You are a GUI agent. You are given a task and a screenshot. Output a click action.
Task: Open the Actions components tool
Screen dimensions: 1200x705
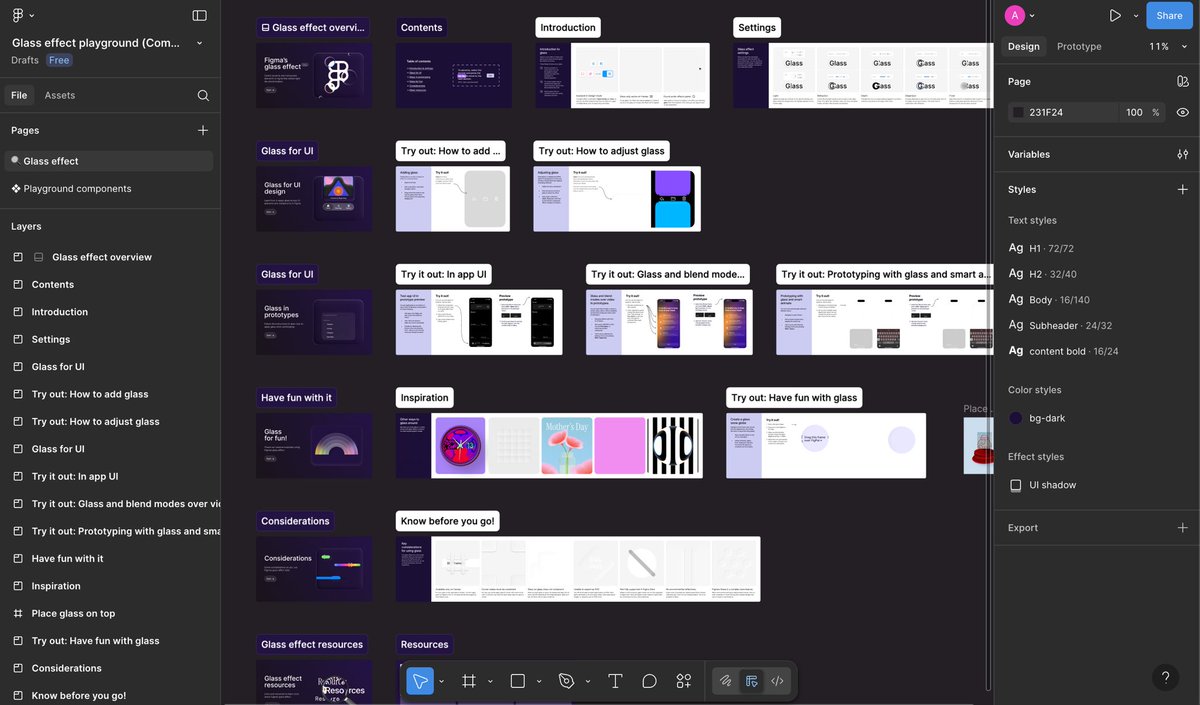coord(684,681)
